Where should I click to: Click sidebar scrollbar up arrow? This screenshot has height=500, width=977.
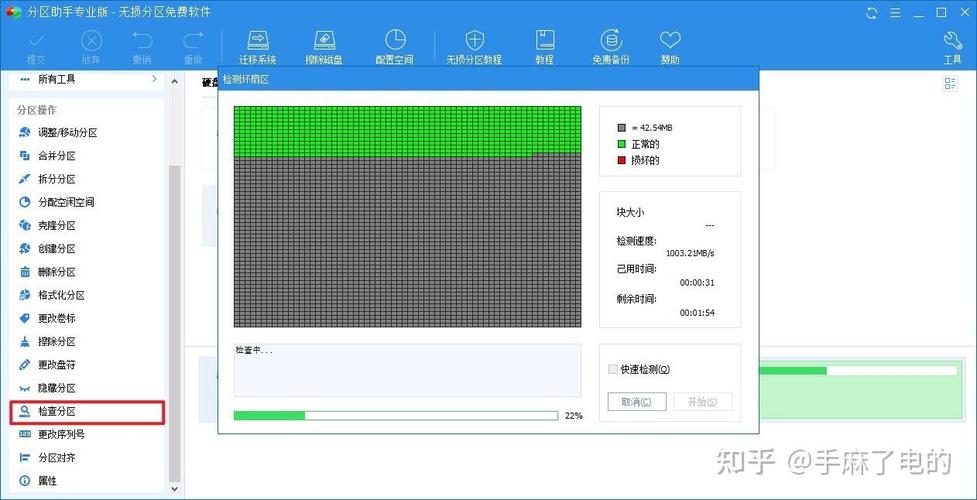(174, 82)
